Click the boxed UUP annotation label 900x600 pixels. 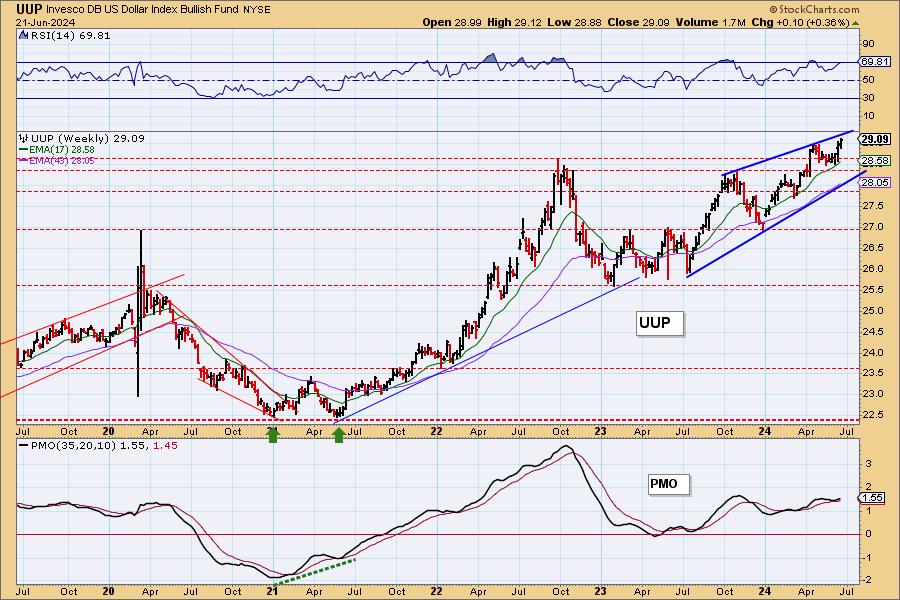point(660,323)
